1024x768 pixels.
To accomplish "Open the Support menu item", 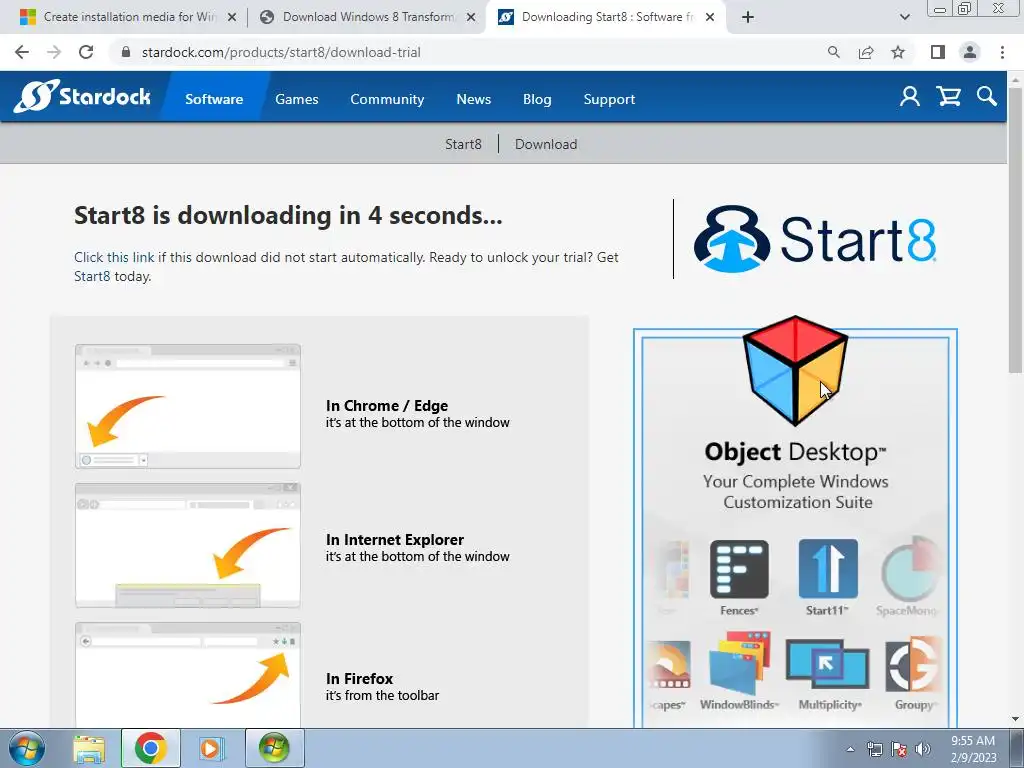I will 609,99.
